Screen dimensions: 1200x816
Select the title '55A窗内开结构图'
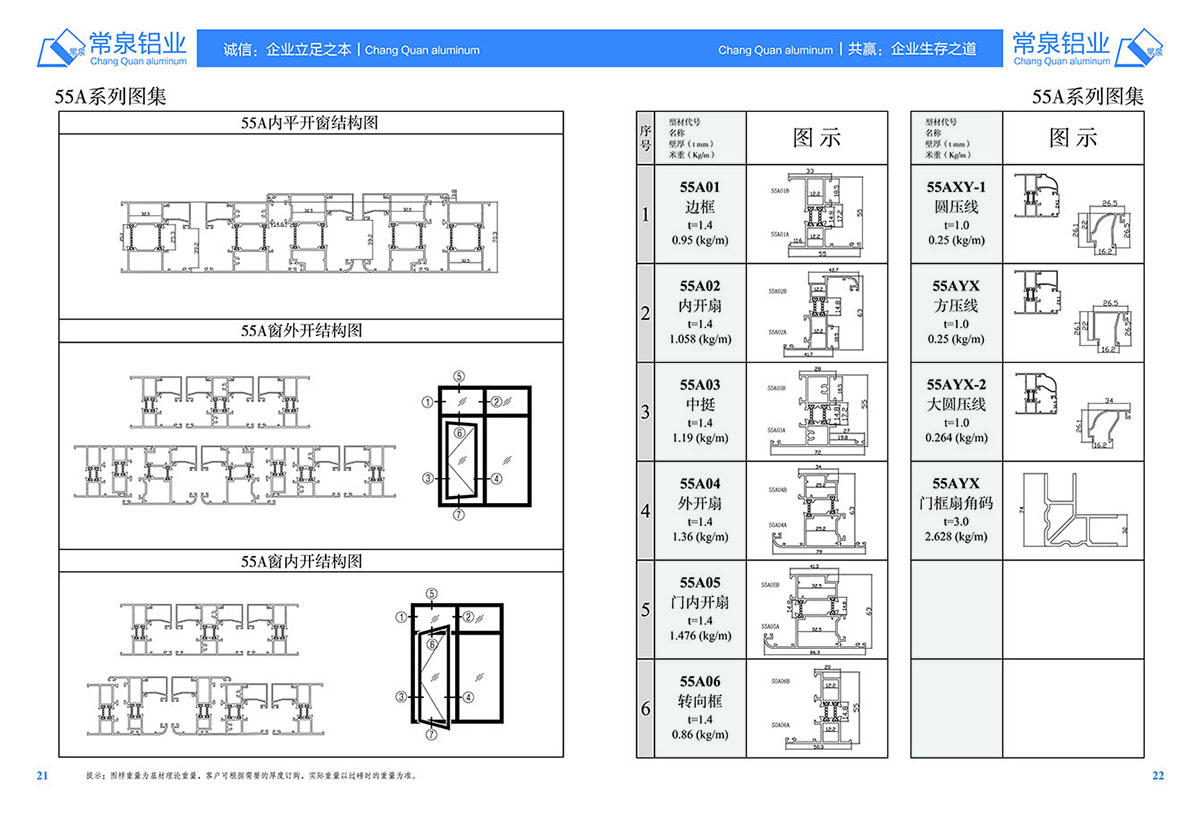pyautogui.click(x=301, y=562)
